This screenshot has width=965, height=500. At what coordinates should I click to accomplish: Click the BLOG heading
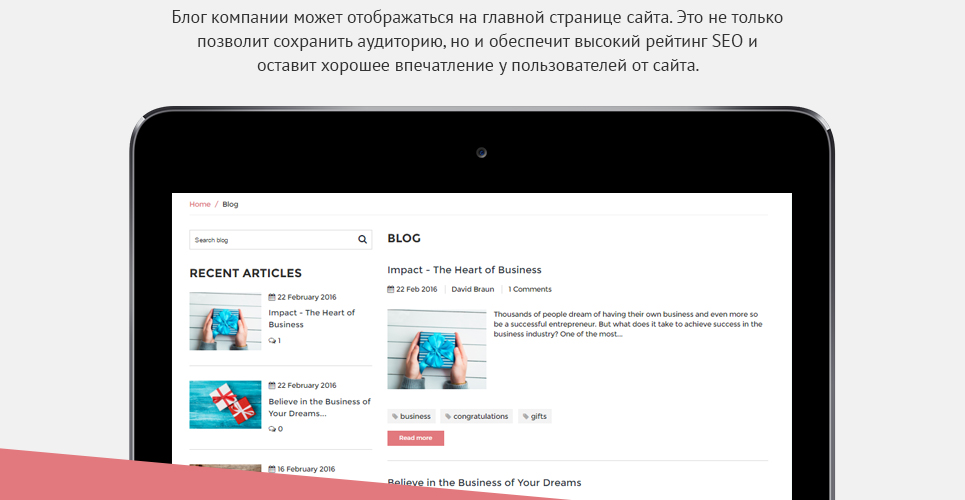(404, 238)
